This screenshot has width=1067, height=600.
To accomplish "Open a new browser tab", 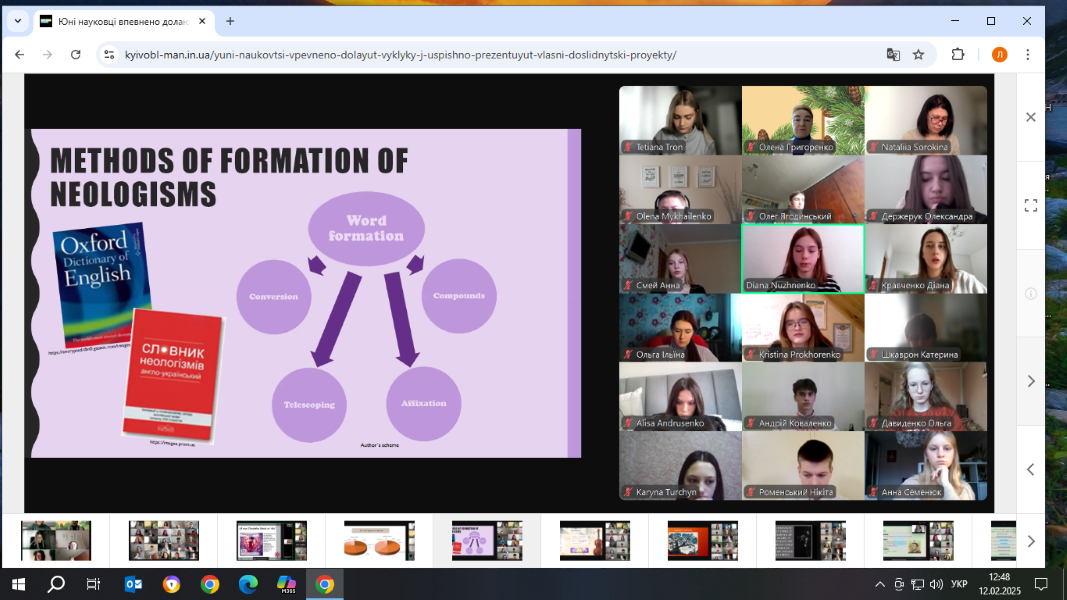I will pos(230,21).
